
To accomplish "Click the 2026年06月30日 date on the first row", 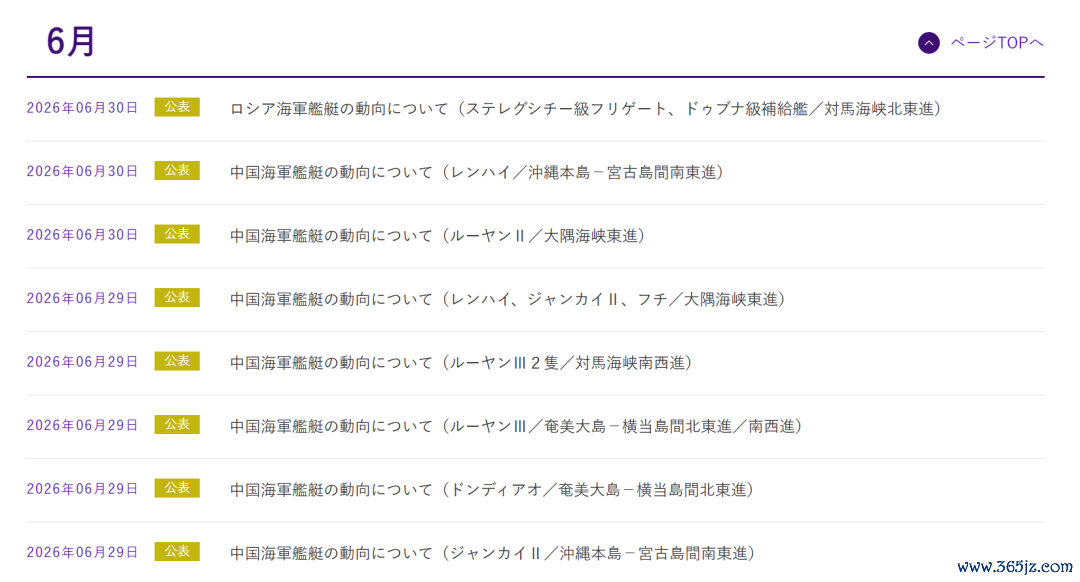I will 82,108.
